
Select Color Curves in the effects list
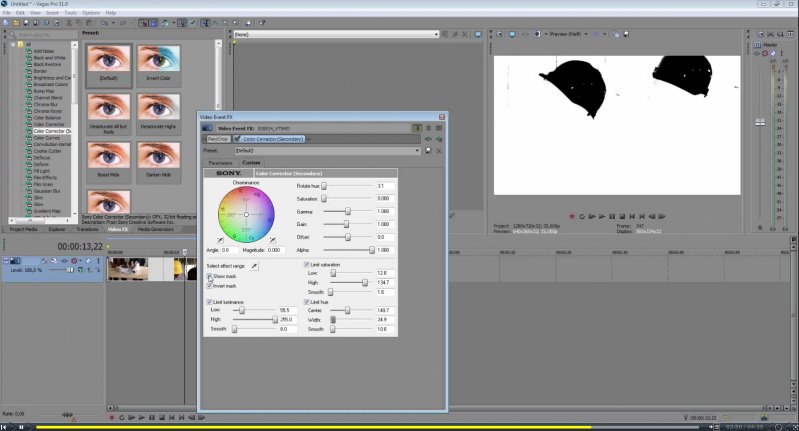point(48,137)
